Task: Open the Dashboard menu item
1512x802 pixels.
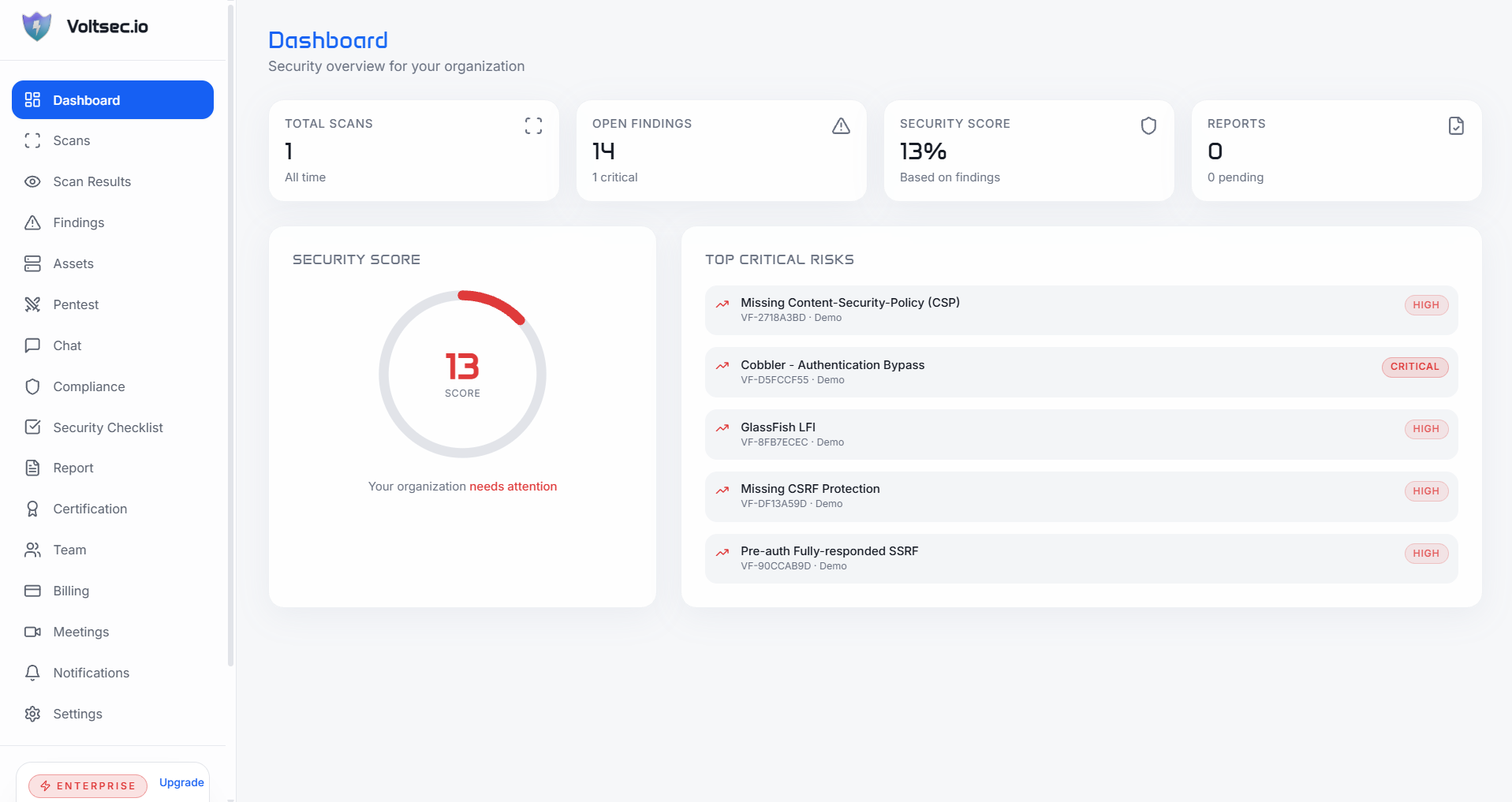Action: pyautogui.click(x=113, y=100)
